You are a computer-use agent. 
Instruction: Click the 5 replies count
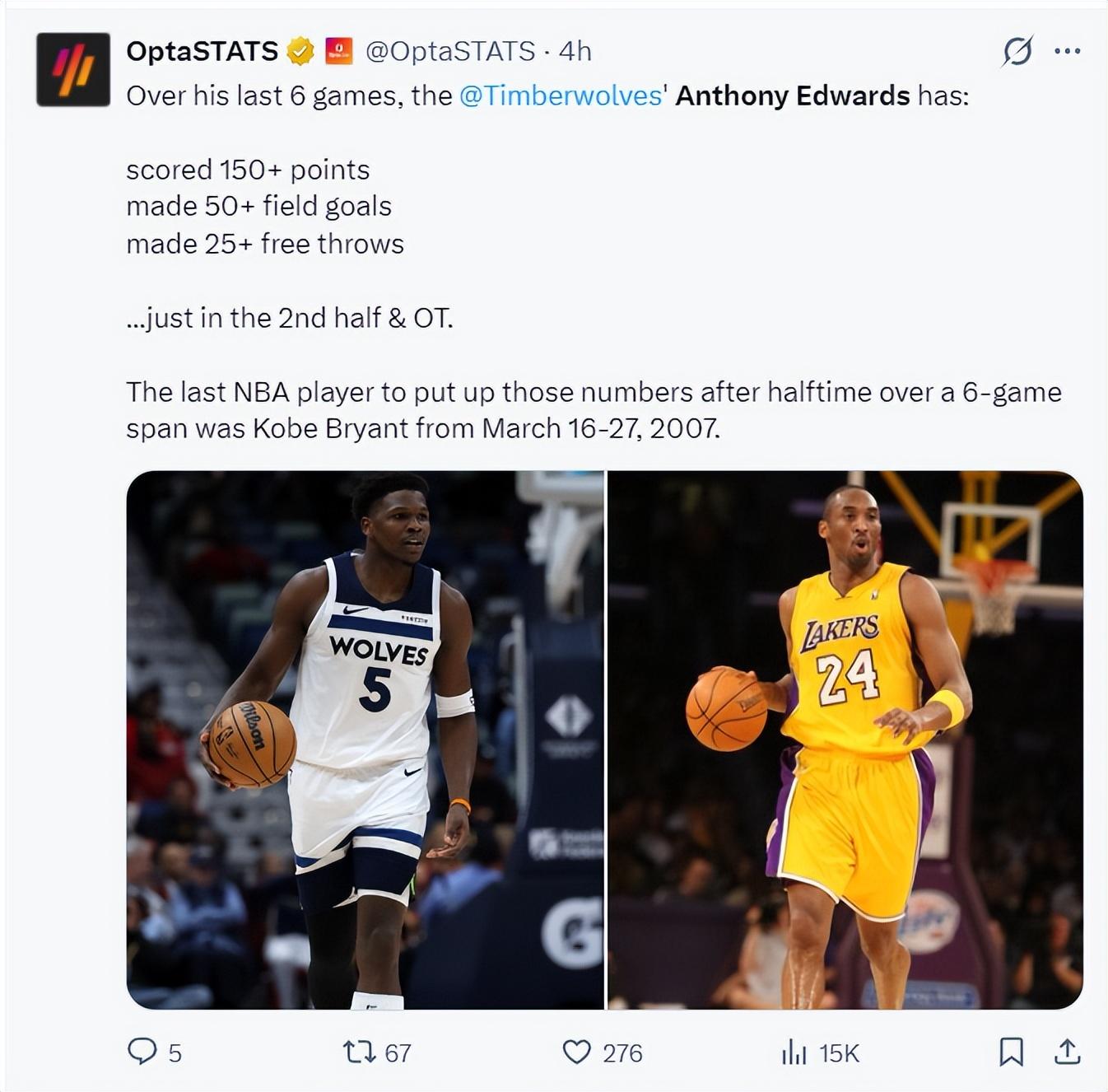tap(175, 1052)
